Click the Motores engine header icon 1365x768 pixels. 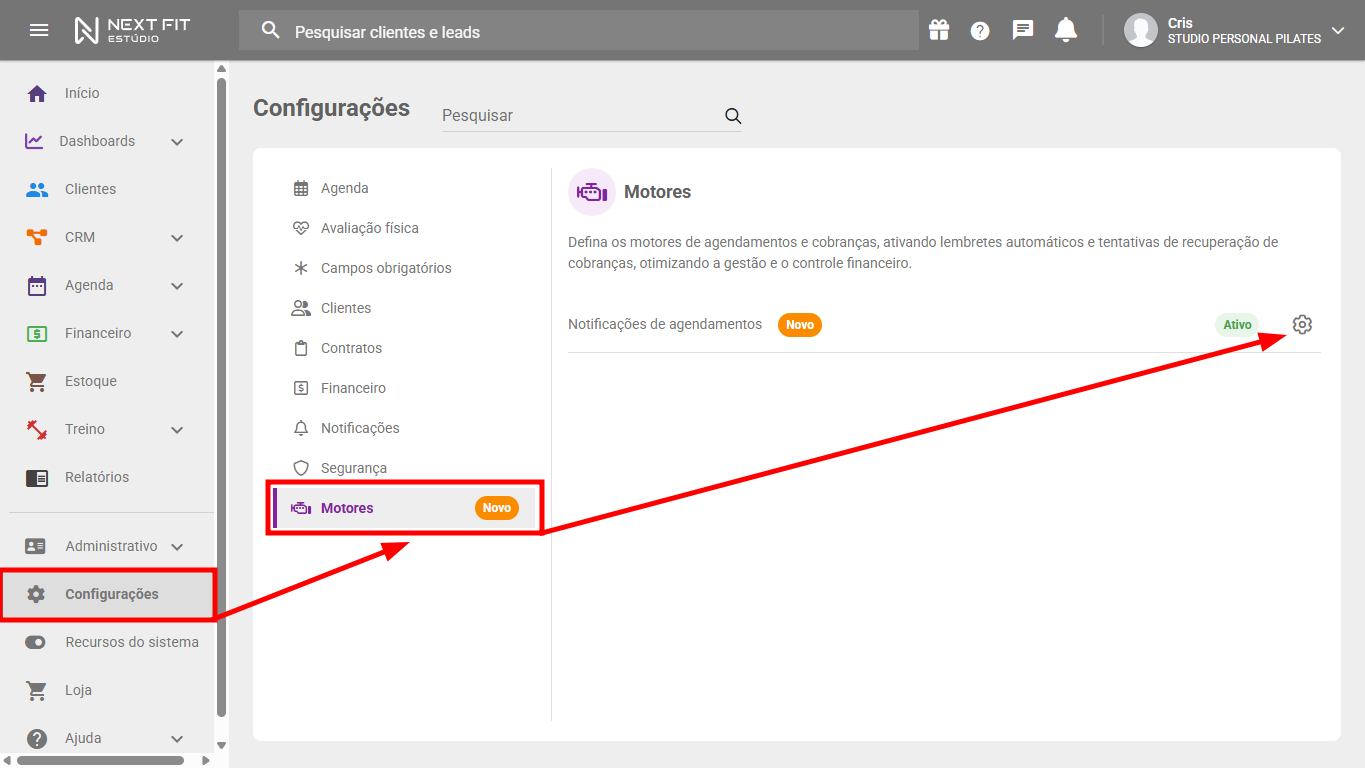592,192
